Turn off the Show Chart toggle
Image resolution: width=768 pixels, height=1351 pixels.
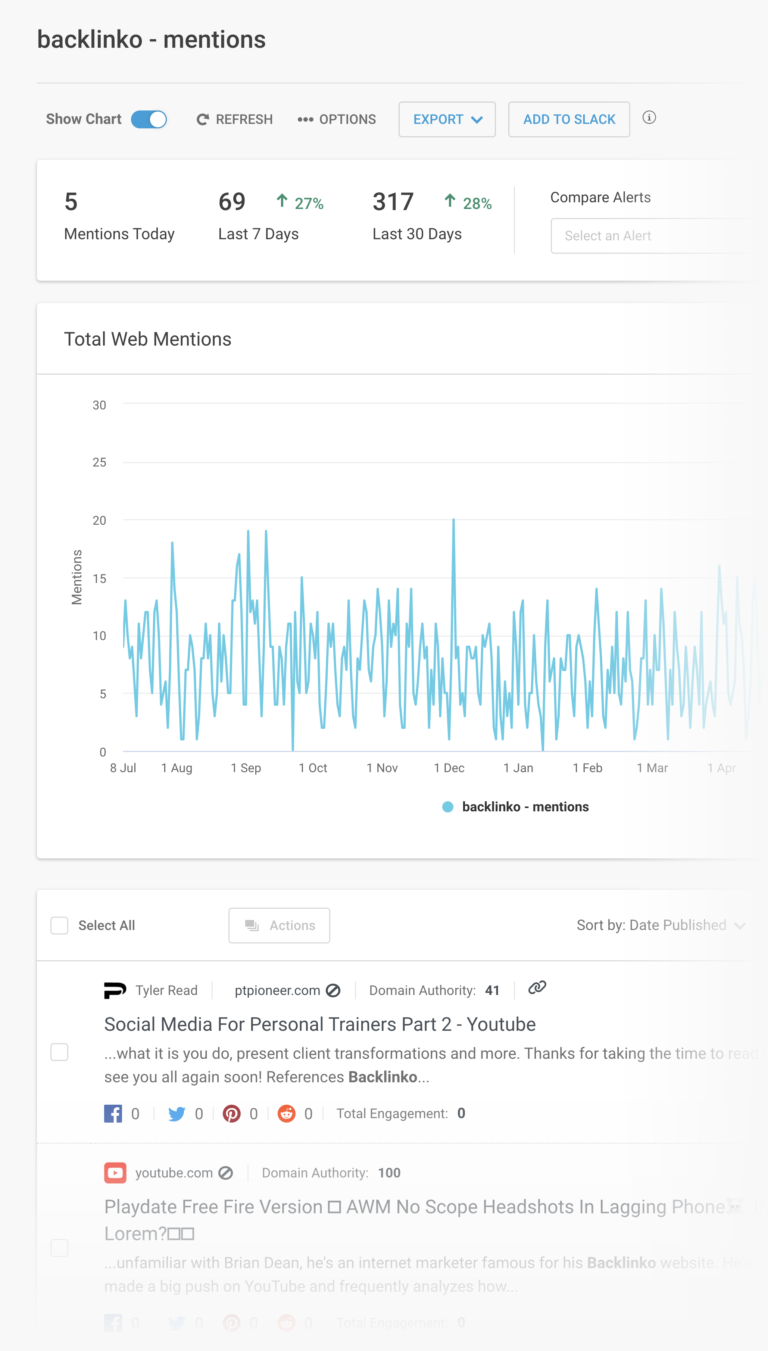tap(149, 119)
